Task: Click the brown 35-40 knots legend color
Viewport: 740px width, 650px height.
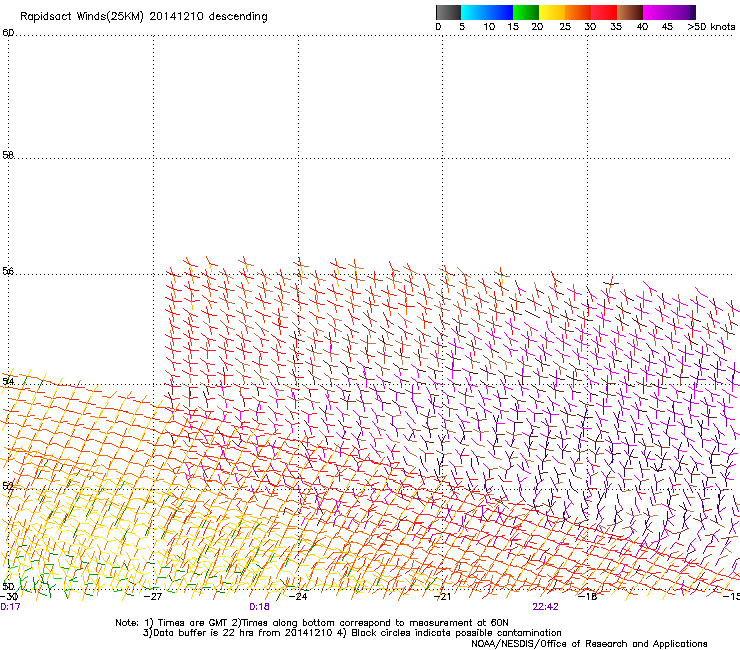Action: pyautogui.click(x=630, y=12)
